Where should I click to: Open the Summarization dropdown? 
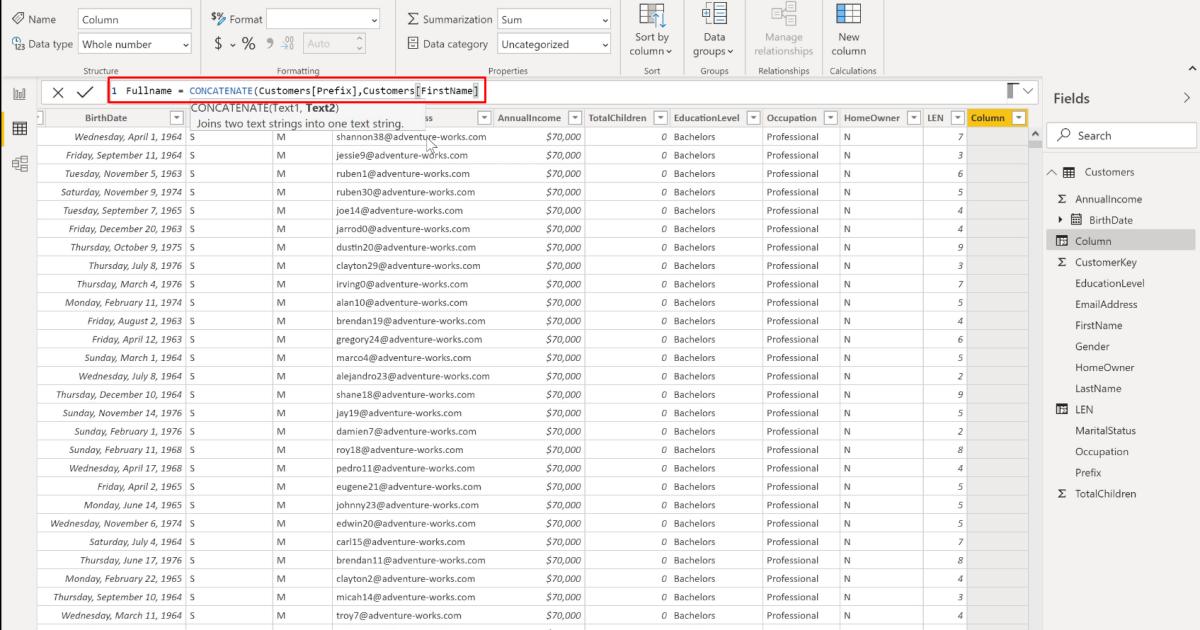click(554, 19)
